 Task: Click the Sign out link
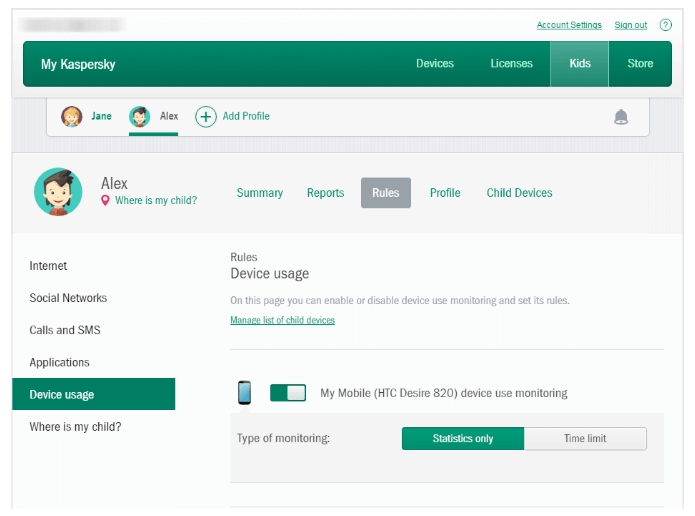[631, 25]
